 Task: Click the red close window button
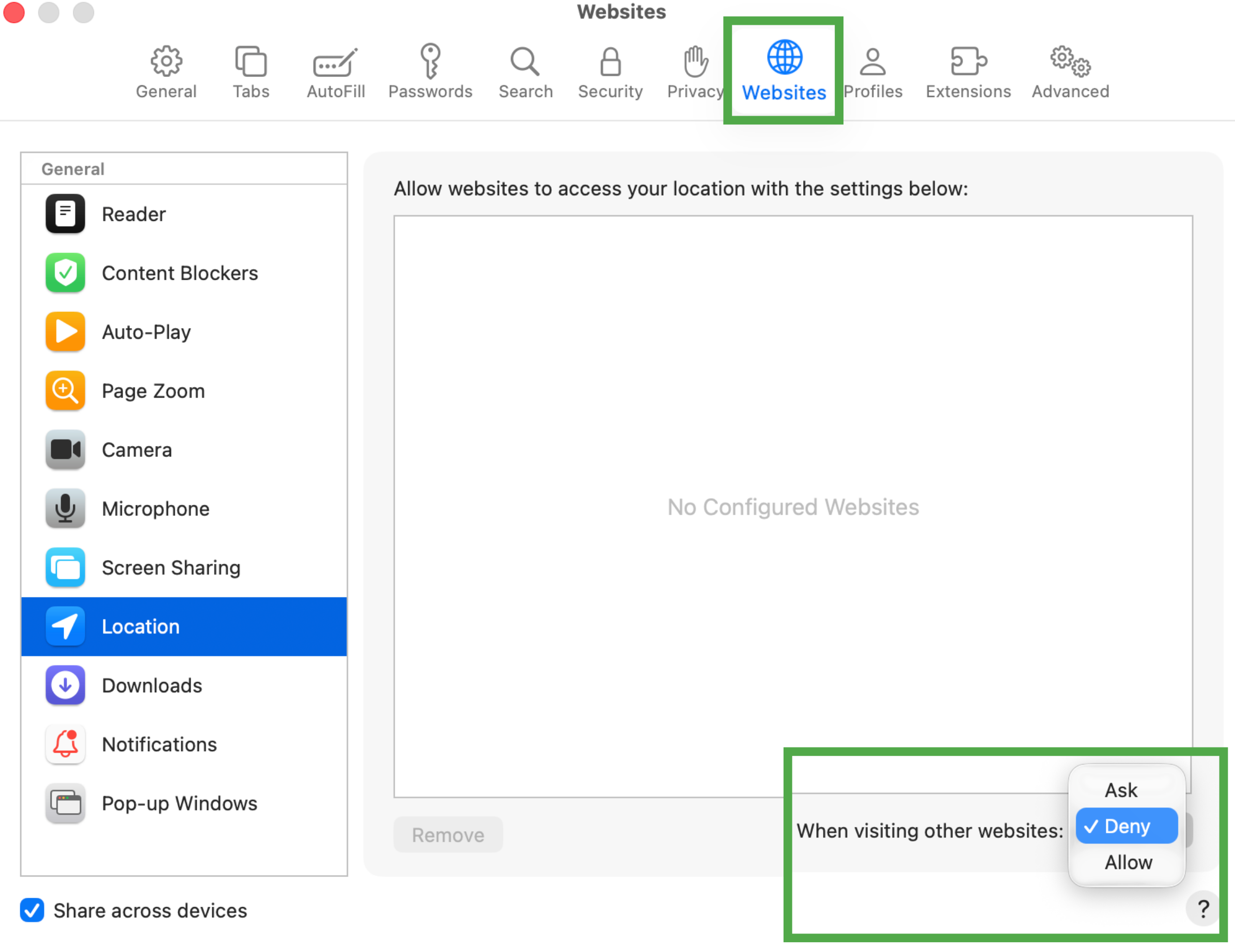(13, 12)
